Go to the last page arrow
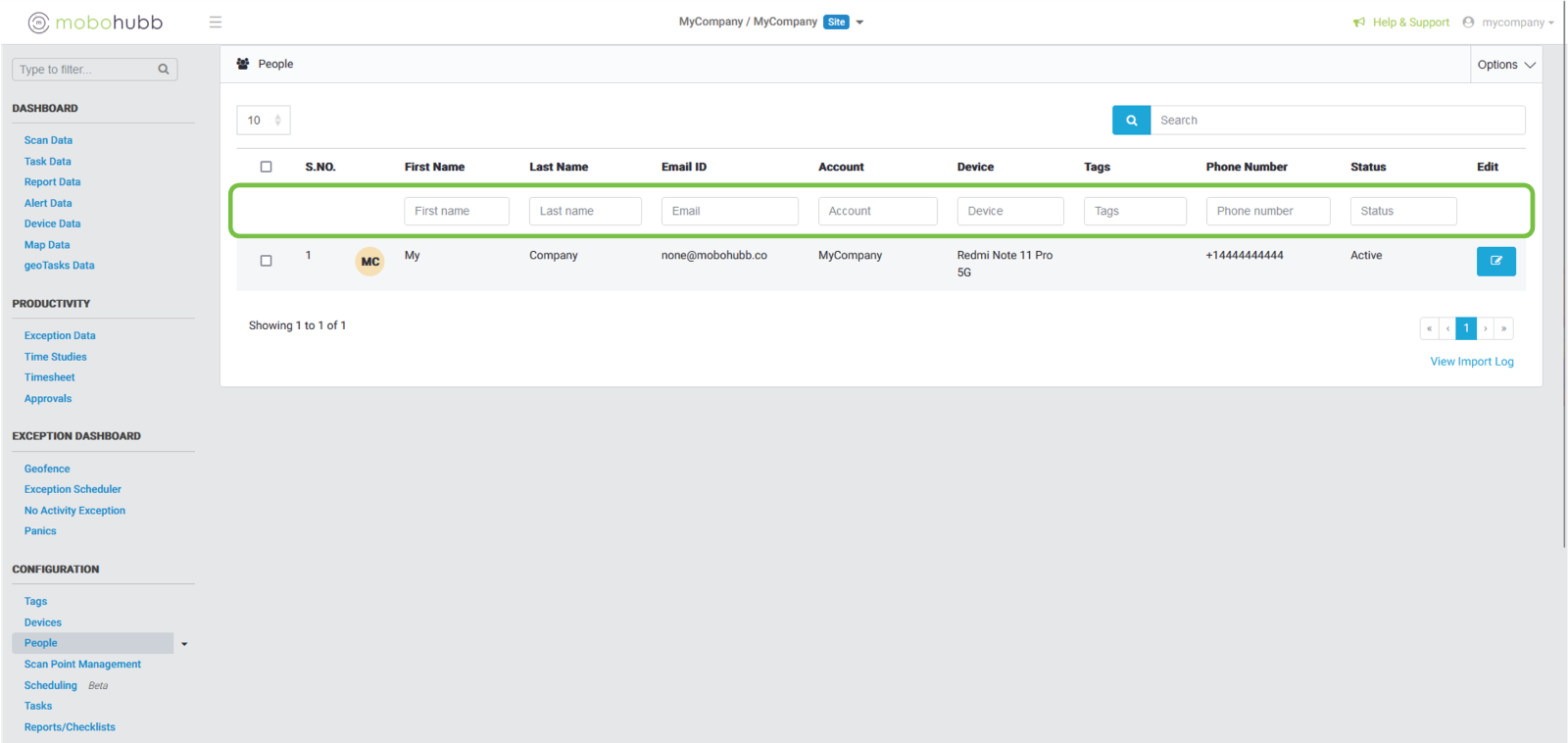This screenshot has width=1568, height=743. coord(1504,328)
